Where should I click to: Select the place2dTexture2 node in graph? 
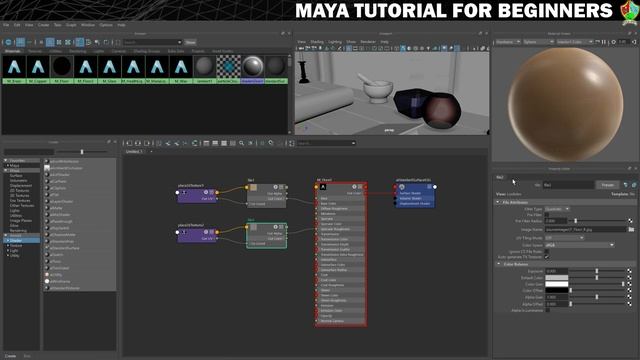(x=197, y=235)
